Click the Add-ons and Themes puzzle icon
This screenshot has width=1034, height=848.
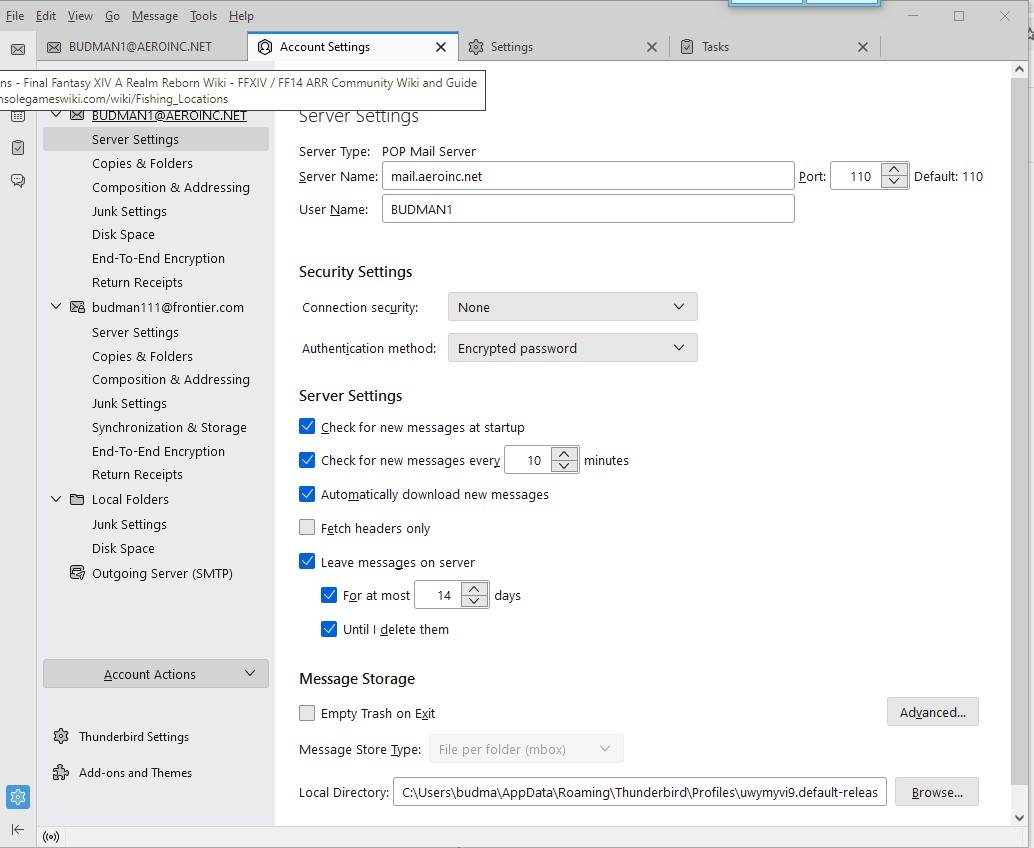coord(61,773)
